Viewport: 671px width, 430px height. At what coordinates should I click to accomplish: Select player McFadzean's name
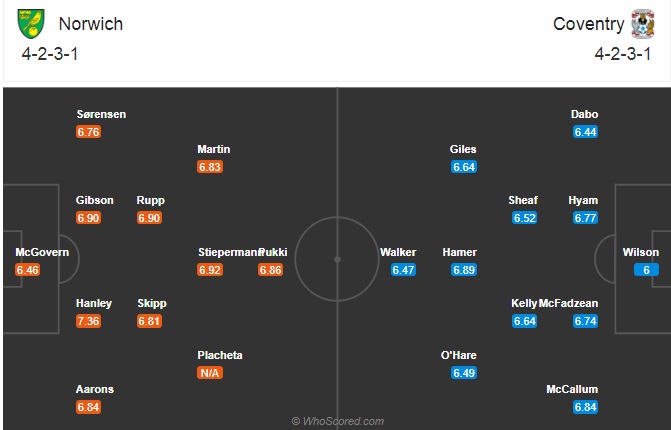pyautogui.click(x=568, y=303)
